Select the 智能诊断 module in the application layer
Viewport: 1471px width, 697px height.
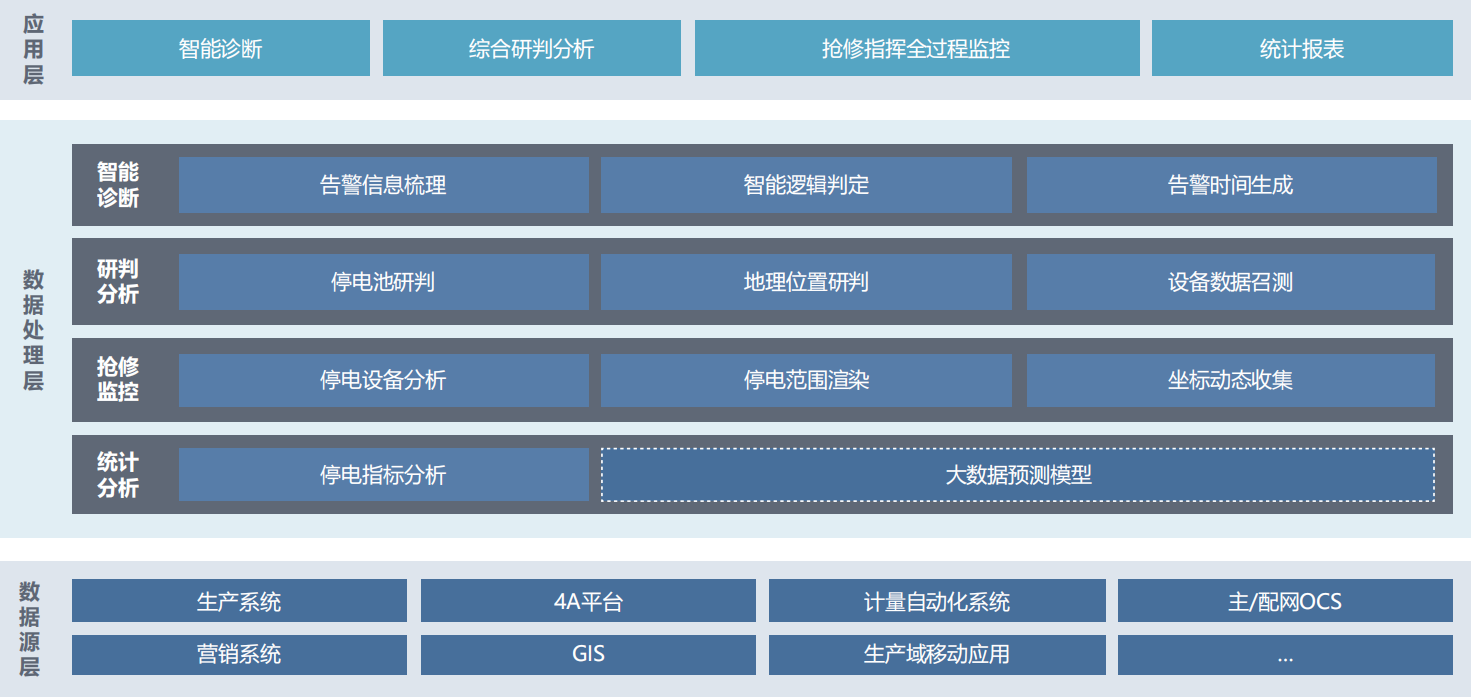[x=220, y=46]
